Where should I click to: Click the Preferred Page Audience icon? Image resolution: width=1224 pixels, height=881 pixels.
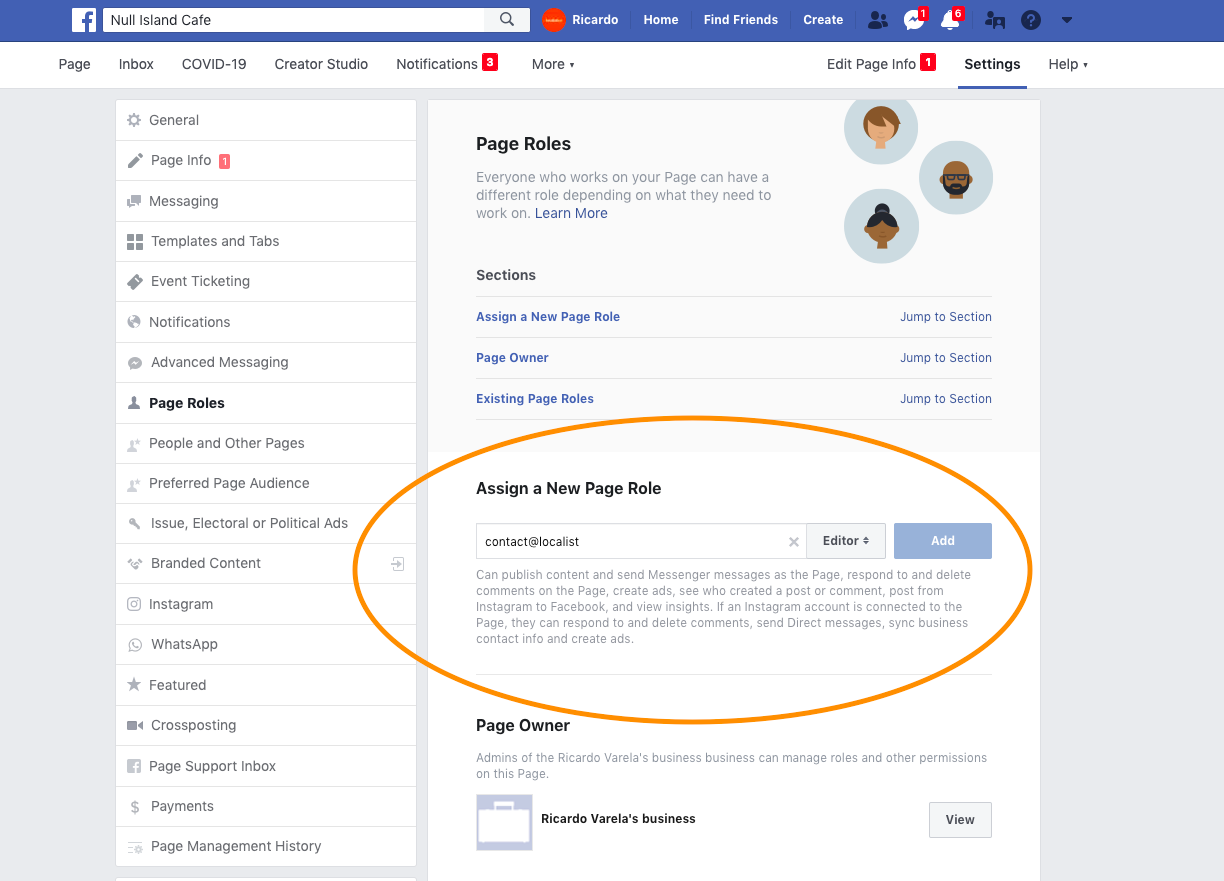coord(134,484)
